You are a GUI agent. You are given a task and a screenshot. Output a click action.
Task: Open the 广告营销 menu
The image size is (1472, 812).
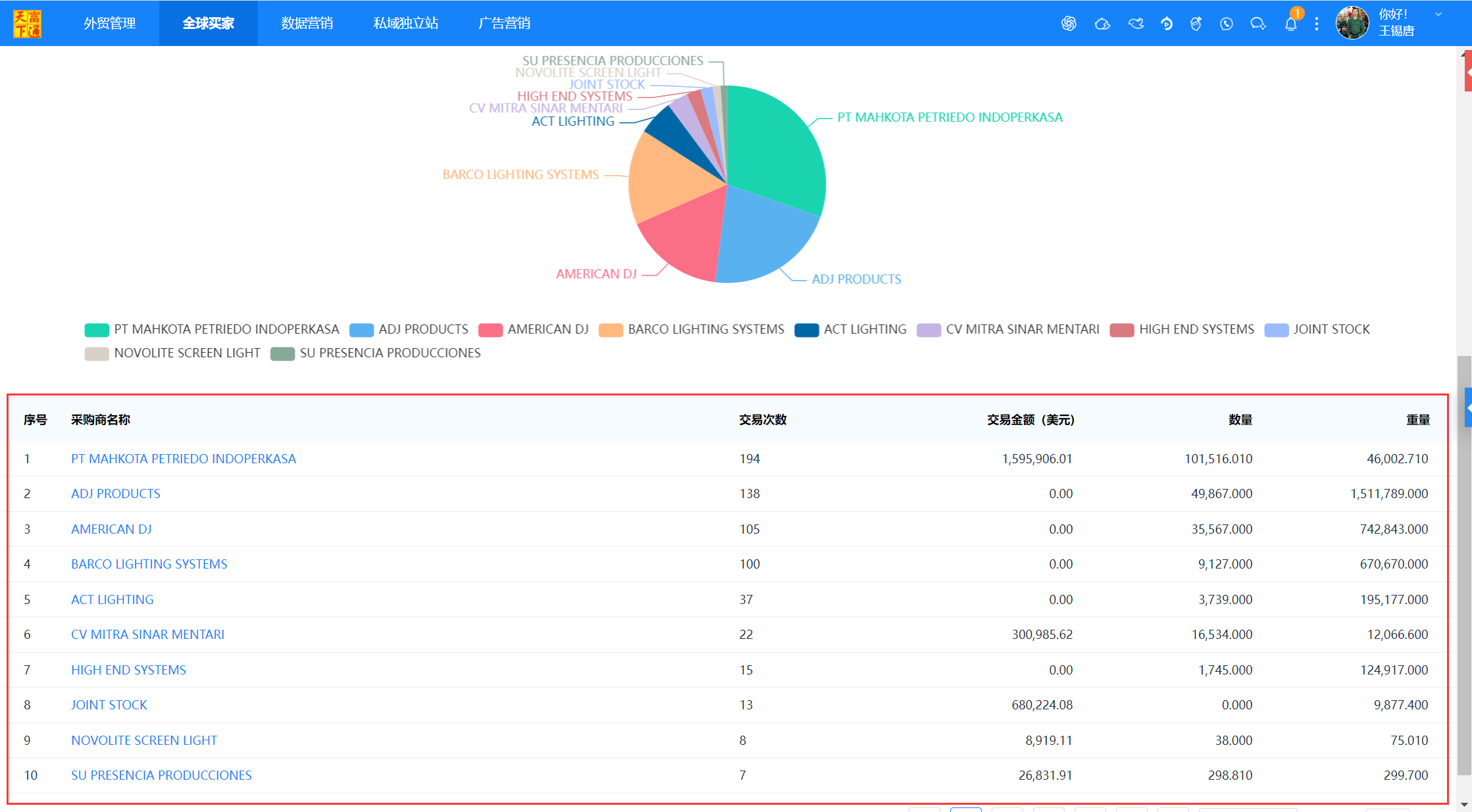coord(505,23)
